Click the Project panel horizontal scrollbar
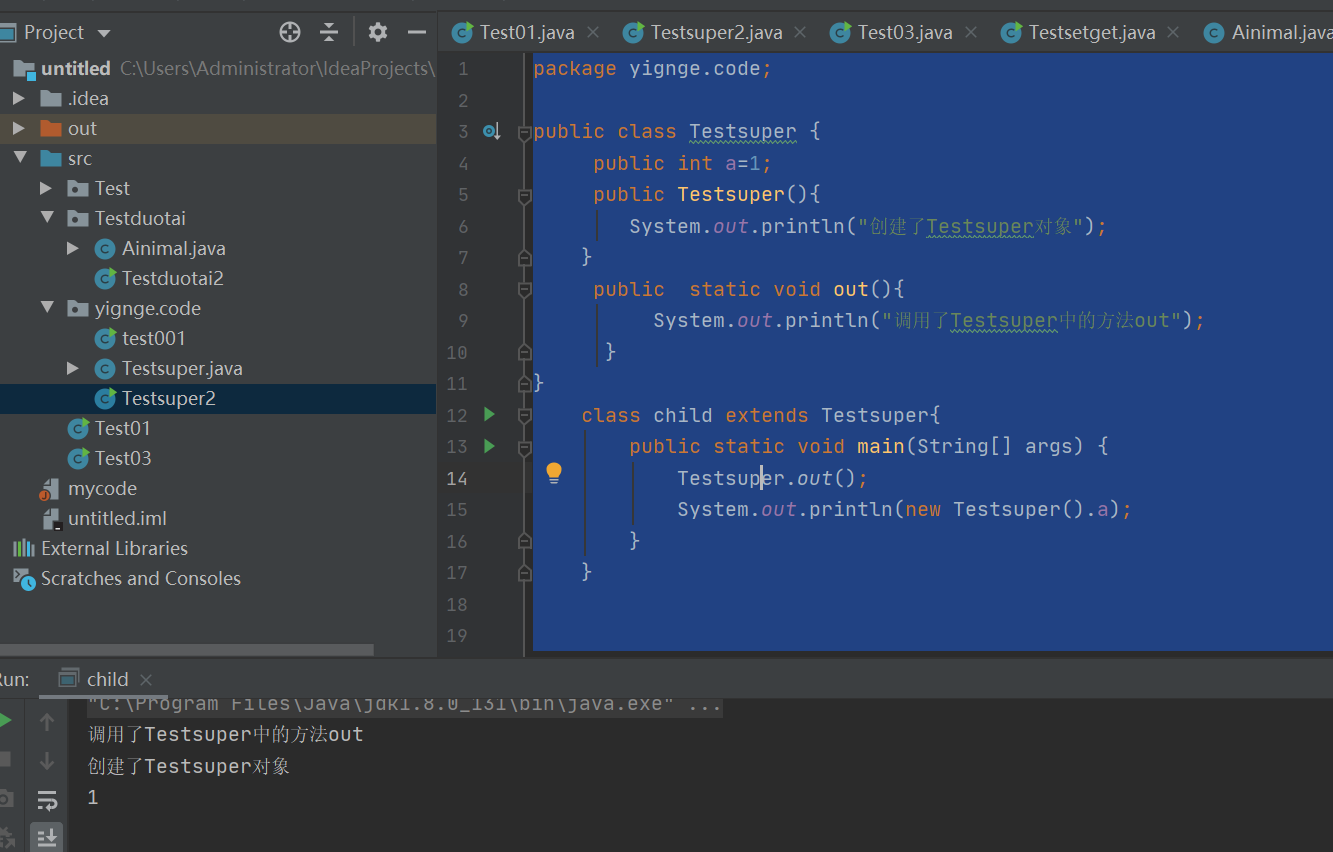Image resolution: width=1333 pixels, height=852 pixels. coord(187,649)
